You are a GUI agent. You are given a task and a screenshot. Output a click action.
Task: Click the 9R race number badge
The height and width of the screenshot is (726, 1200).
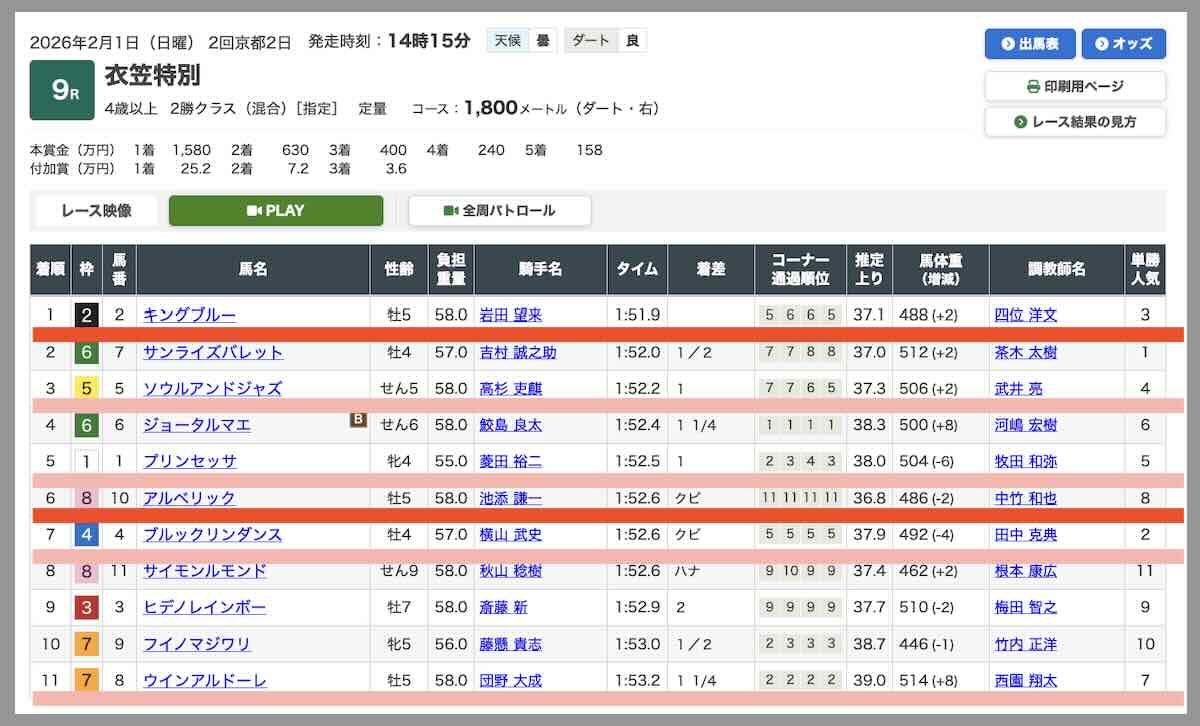coord(62,91)
